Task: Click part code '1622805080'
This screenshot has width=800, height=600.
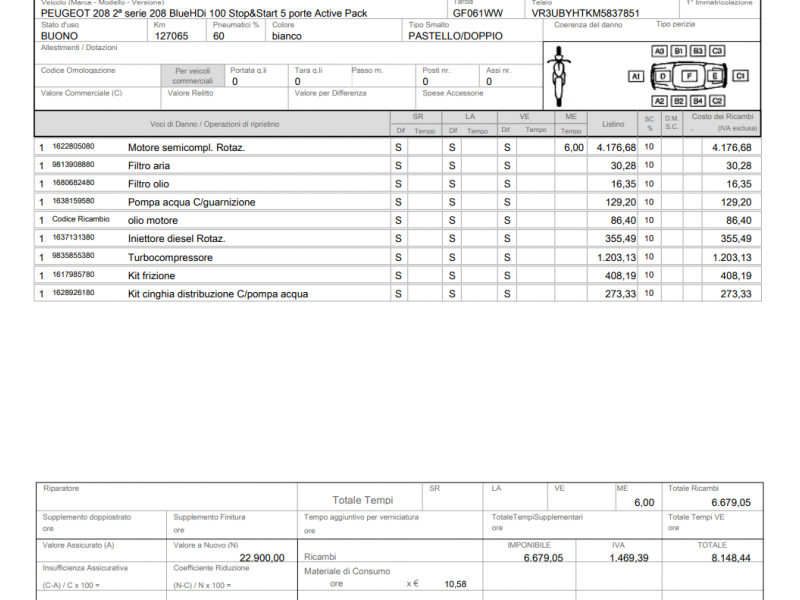Action: tap(73, 146)
